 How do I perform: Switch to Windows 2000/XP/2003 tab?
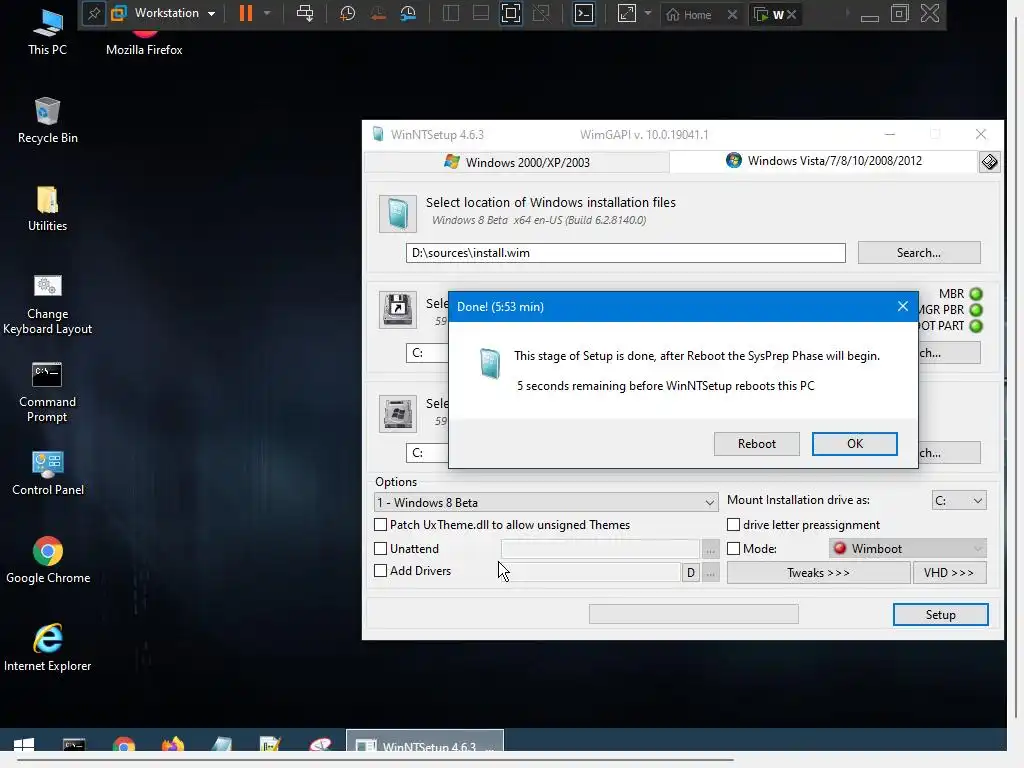(517, 162)
